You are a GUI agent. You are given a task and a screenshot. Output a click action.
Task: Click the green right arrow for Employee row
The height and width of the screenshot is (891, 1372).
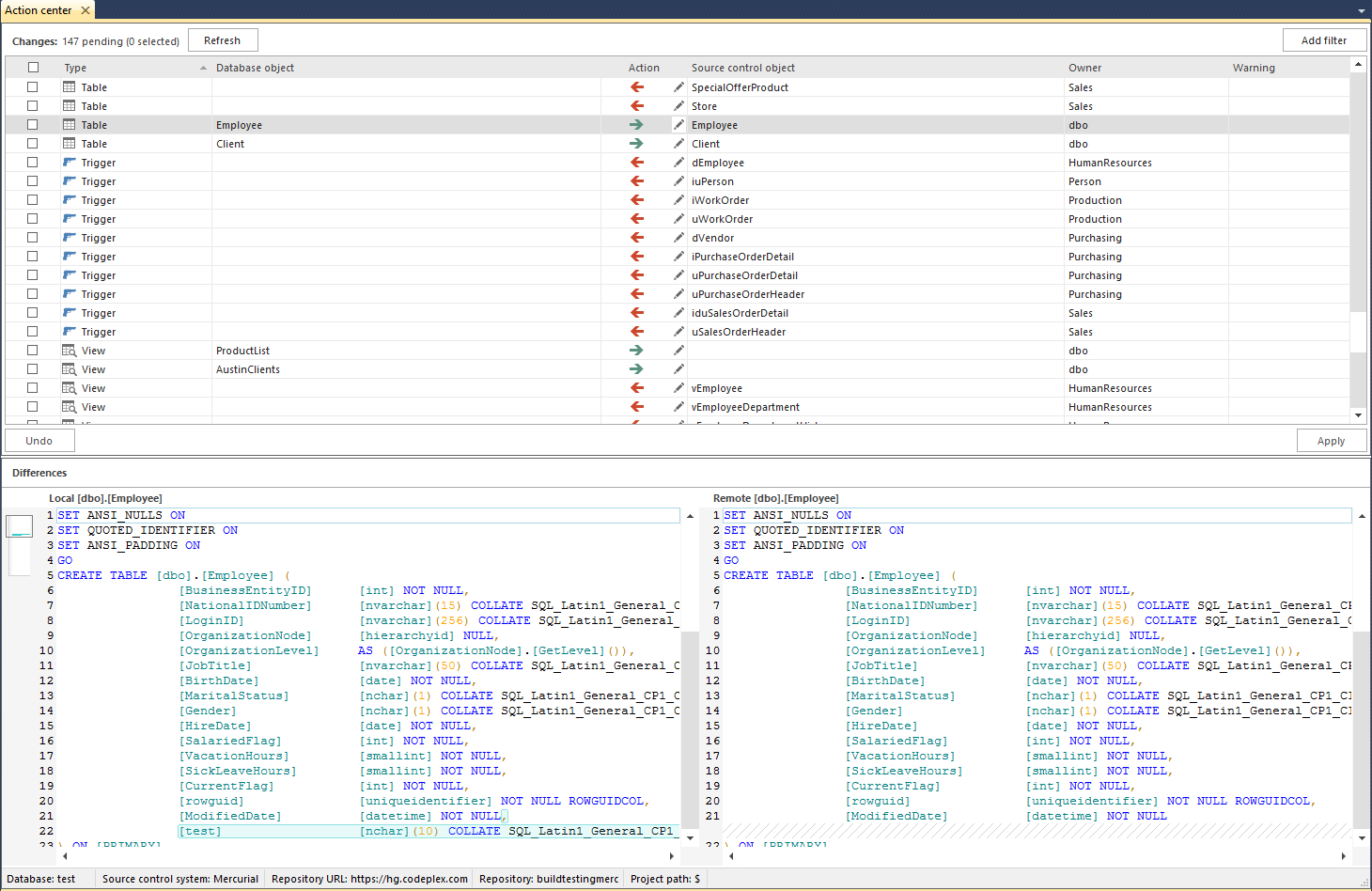point(637,125)
